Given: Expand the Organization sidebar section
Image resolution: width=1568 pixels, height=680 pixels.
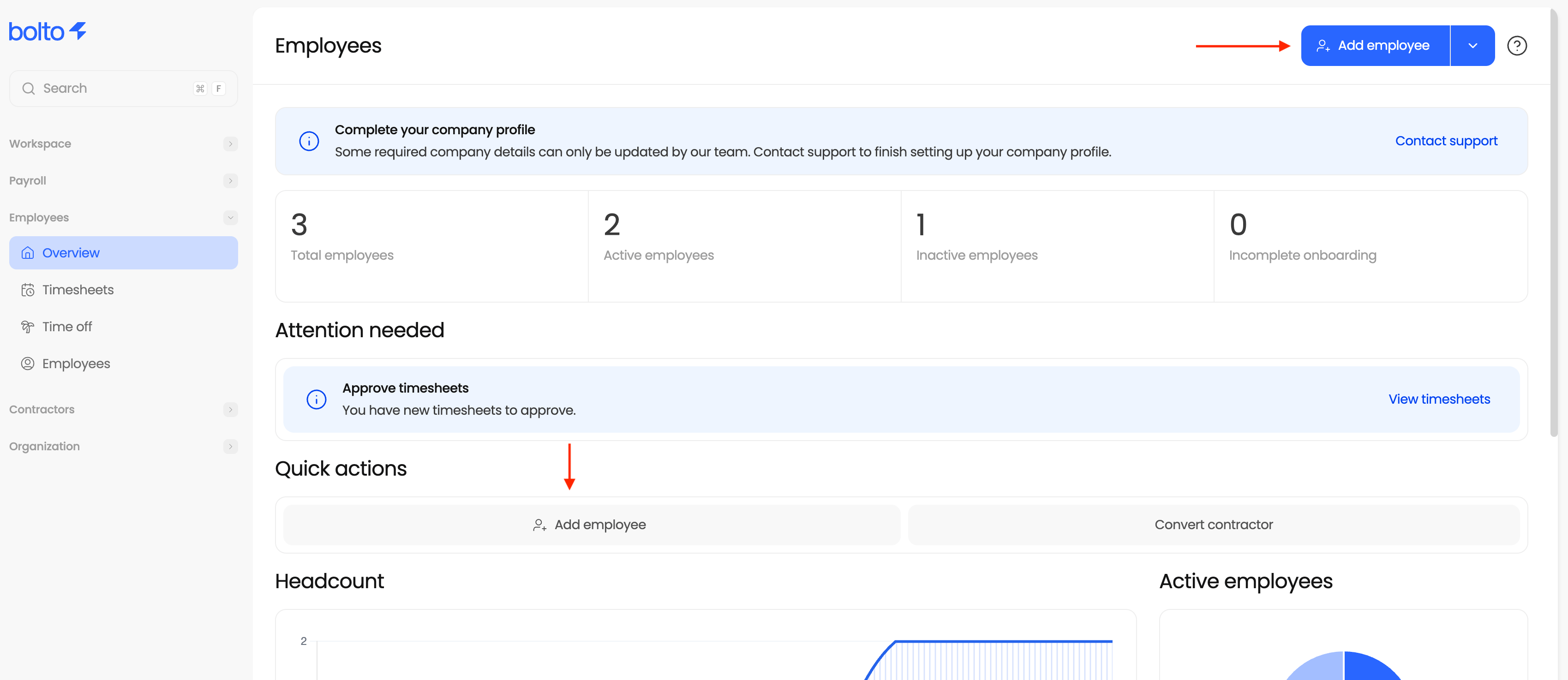Looking at the screenshot, I should tap(230, 446).
